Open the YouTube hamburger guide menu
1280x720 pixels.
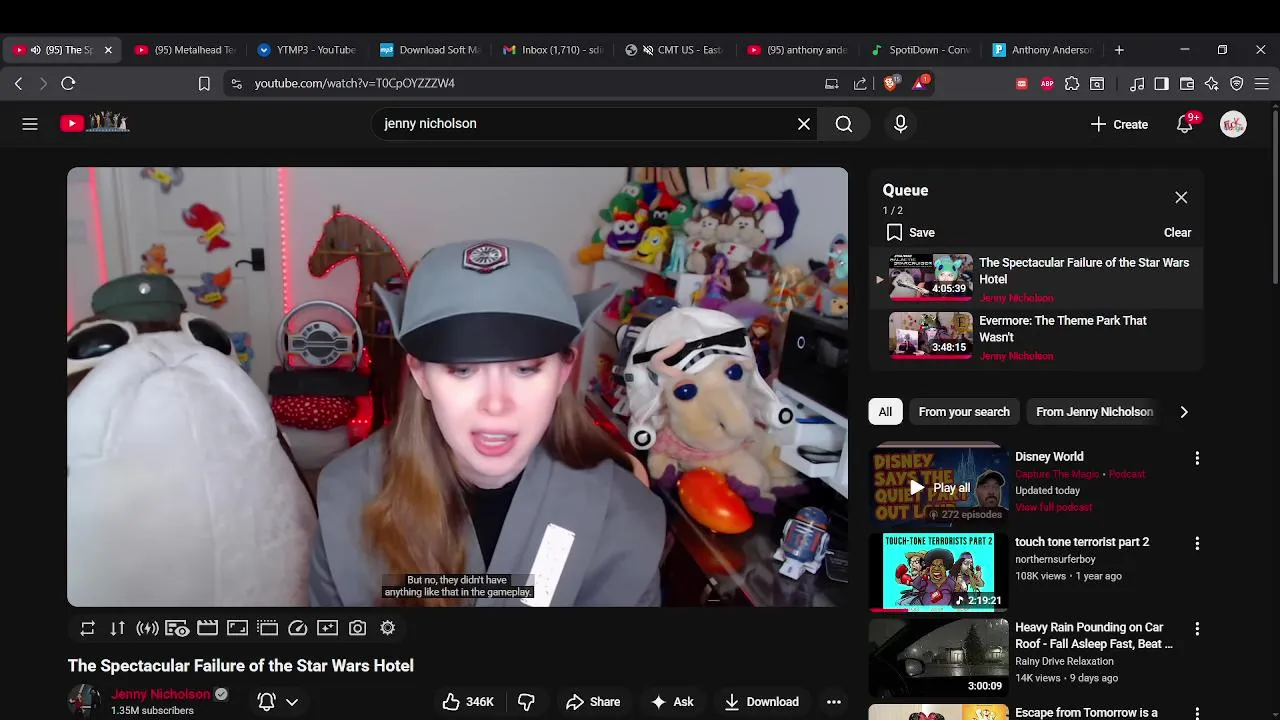tap(30, 124)
